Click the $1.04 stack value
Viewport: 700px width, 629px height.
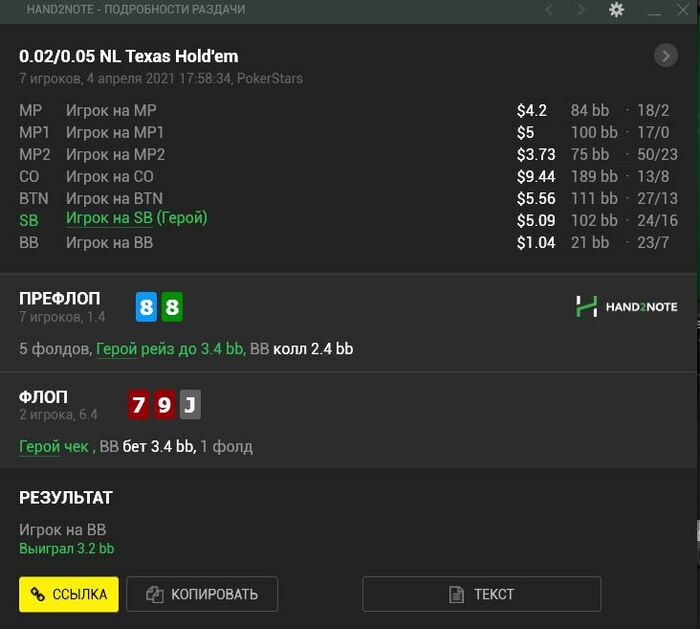536,242
